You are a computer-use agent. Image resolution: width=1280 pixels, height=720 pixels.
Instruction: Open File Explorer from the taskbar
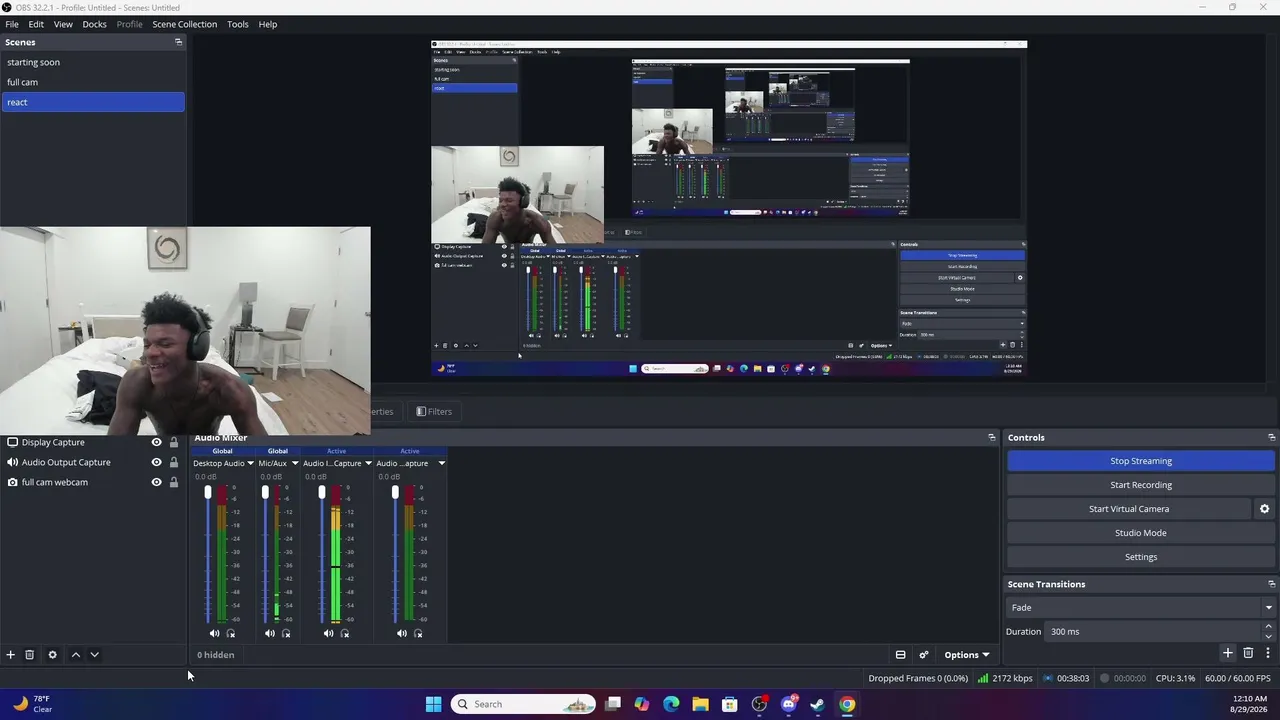pos(700,704)
